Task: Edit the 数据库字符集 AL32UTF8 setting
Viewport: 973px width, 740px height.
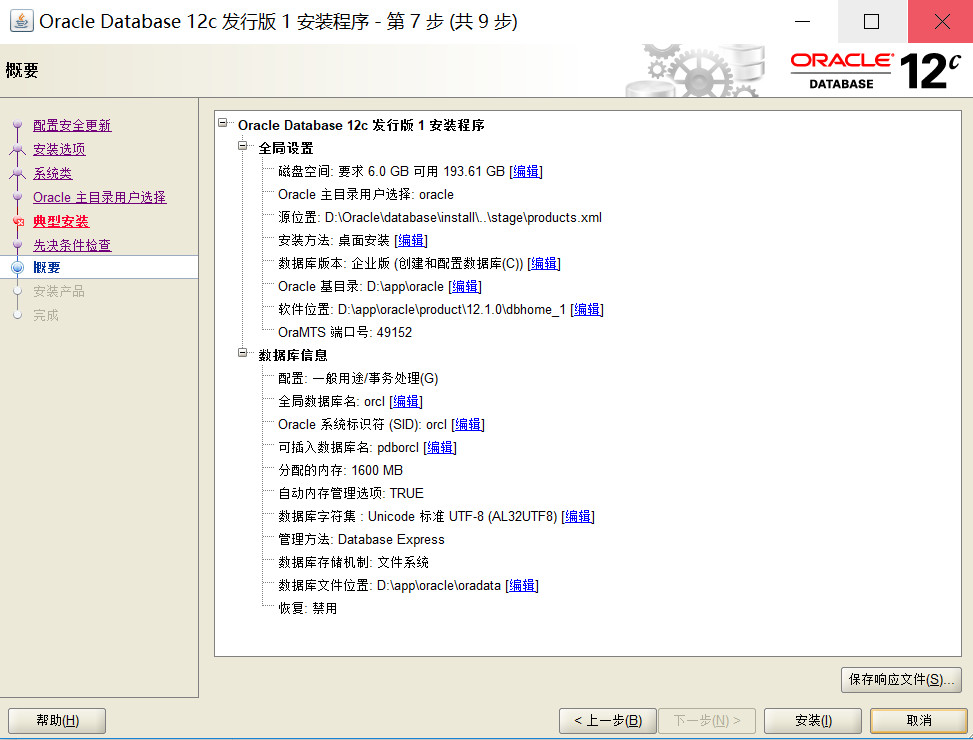Action: click(578, 516)
